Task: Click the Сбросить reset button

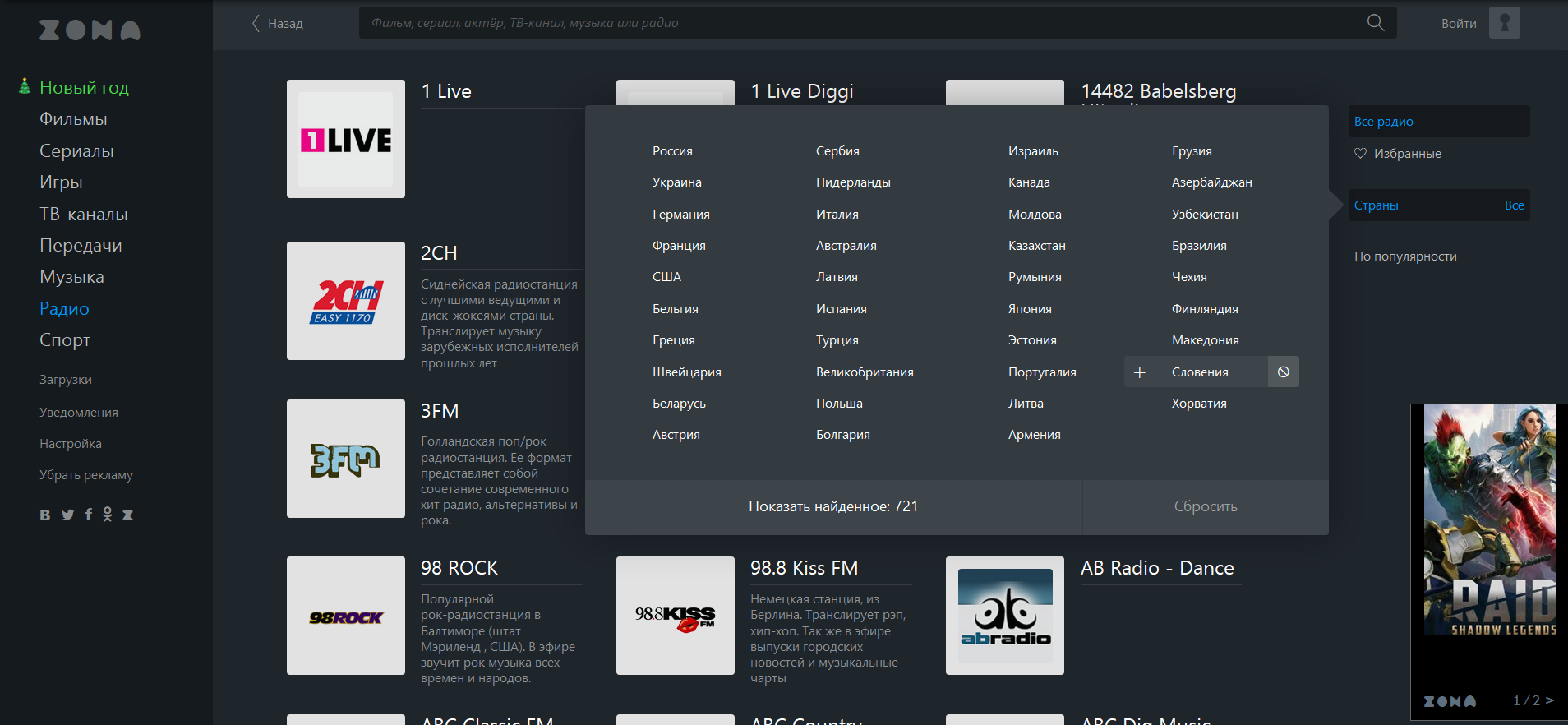Action: 1206,506
